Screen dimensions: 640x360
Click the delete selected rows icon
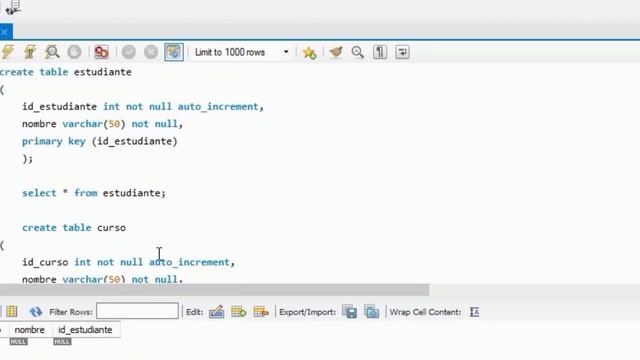click(261, 312)
